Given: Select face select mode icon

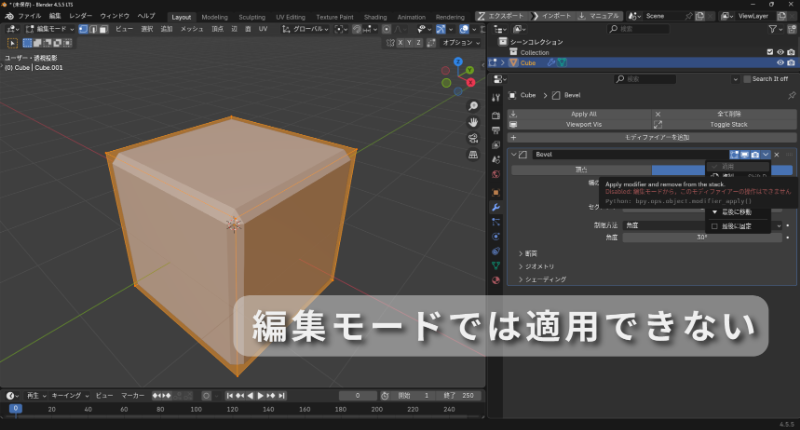Looking at the screenshot, I should 103,29.
